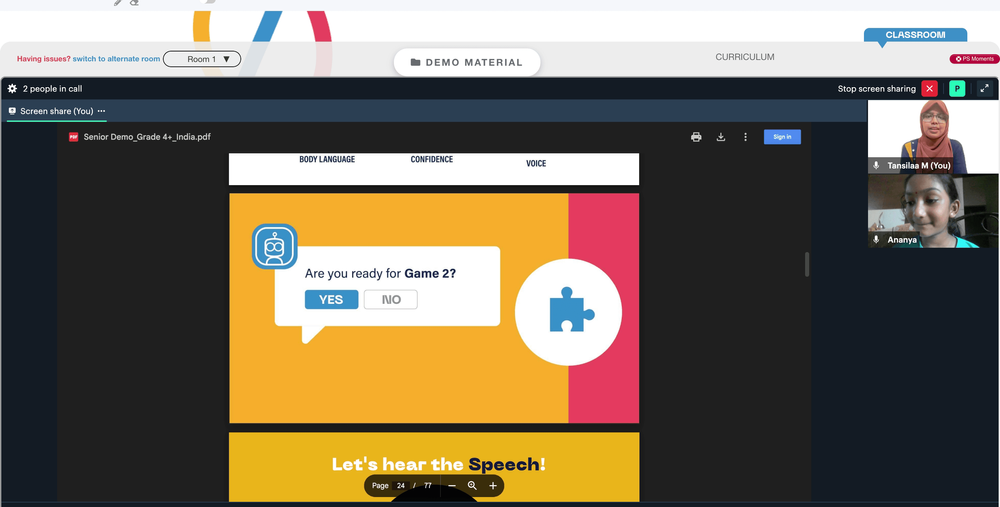This screenshot has height=507, width=1000.
Task: Select Ananya's video thumbnail
Action: (932, 211)
